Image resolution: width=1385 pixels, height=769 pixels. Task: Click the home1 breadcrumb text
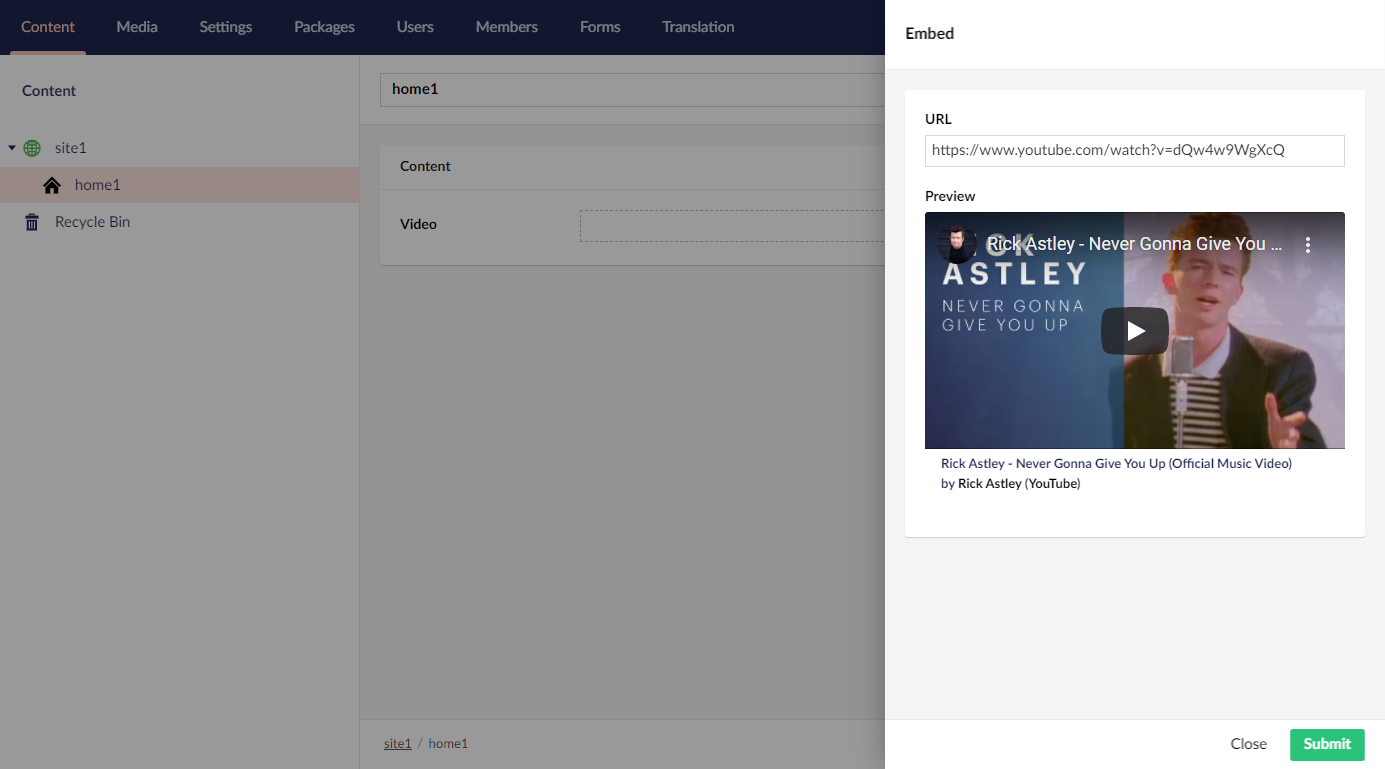click(448, 744)
